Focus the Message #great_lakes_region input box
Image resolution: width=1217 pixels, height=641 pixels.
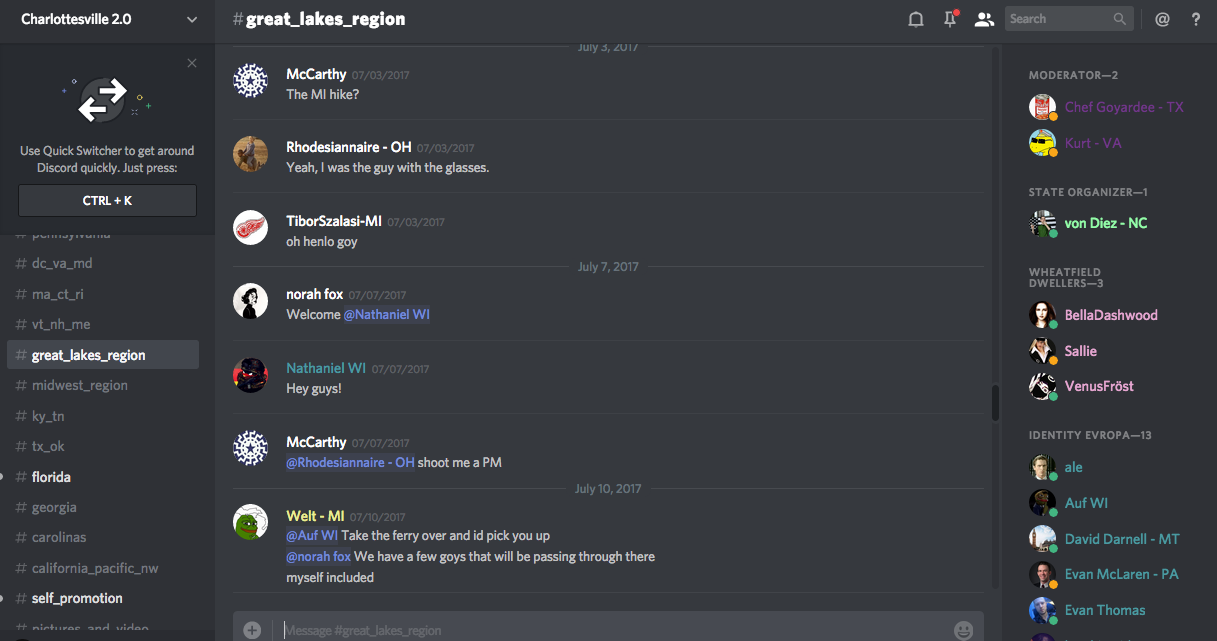(x=610, y=630)
